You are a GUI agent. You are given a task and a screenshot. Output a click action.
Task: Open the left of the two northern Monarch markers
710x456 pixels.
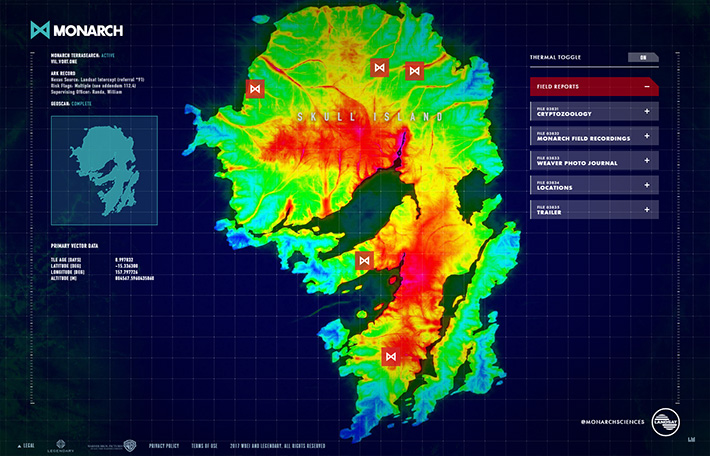click(379, 68)
